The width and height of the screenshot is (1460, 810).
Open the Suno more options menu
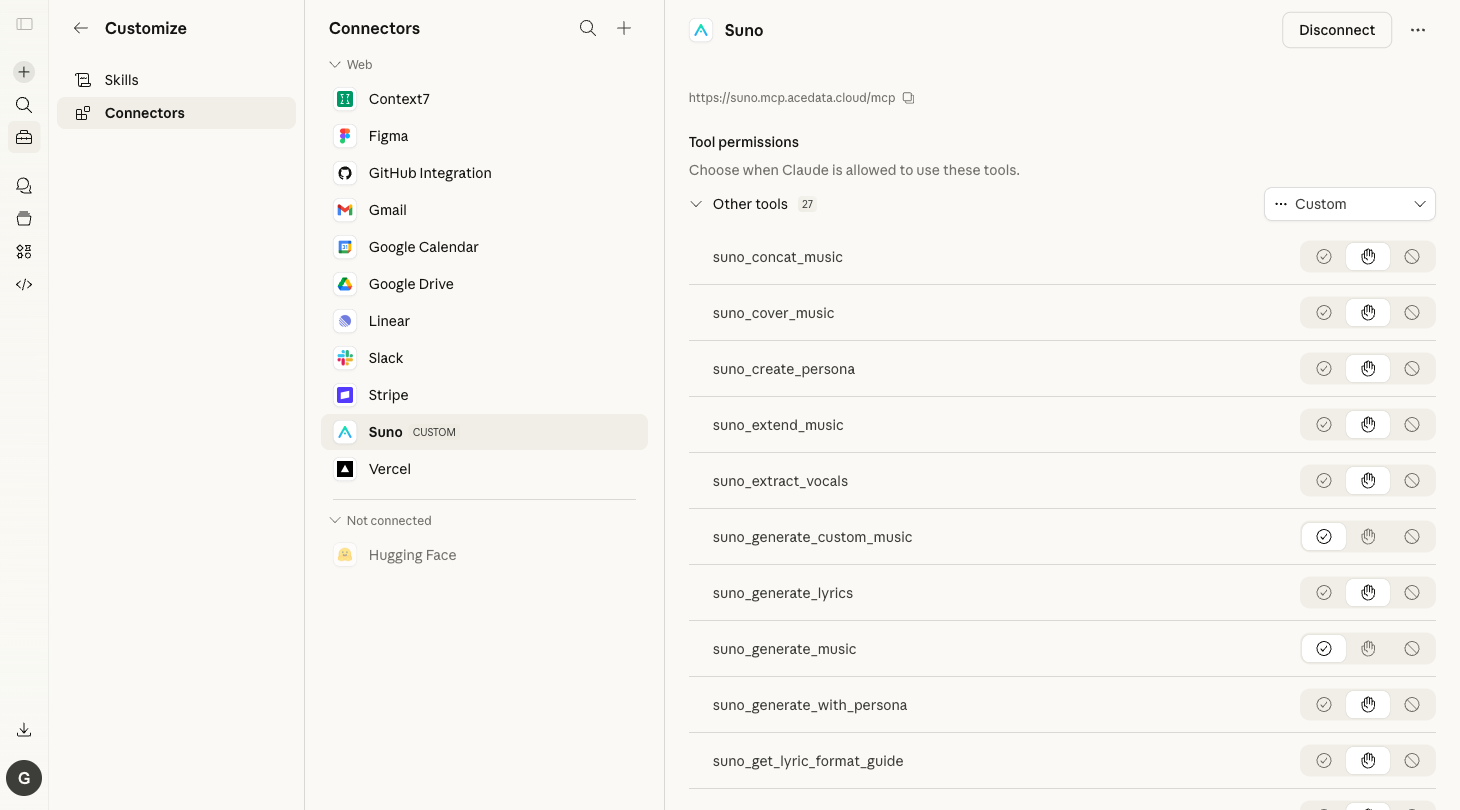1418,30
